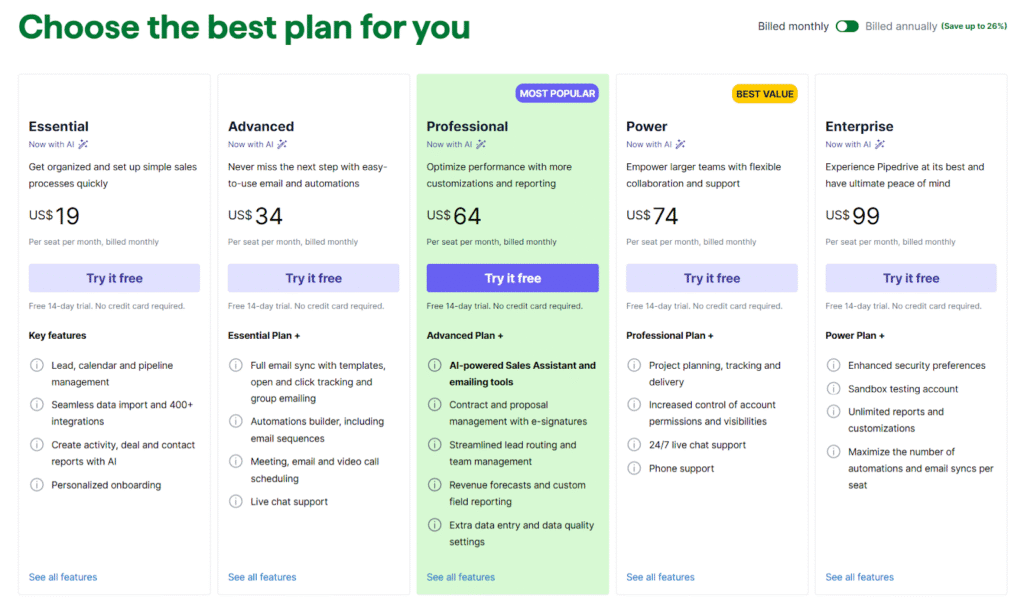1024x600 pixels.
Task: Click the AI sparkle icon under Advanced plan
Action: [x=280, y=143]
